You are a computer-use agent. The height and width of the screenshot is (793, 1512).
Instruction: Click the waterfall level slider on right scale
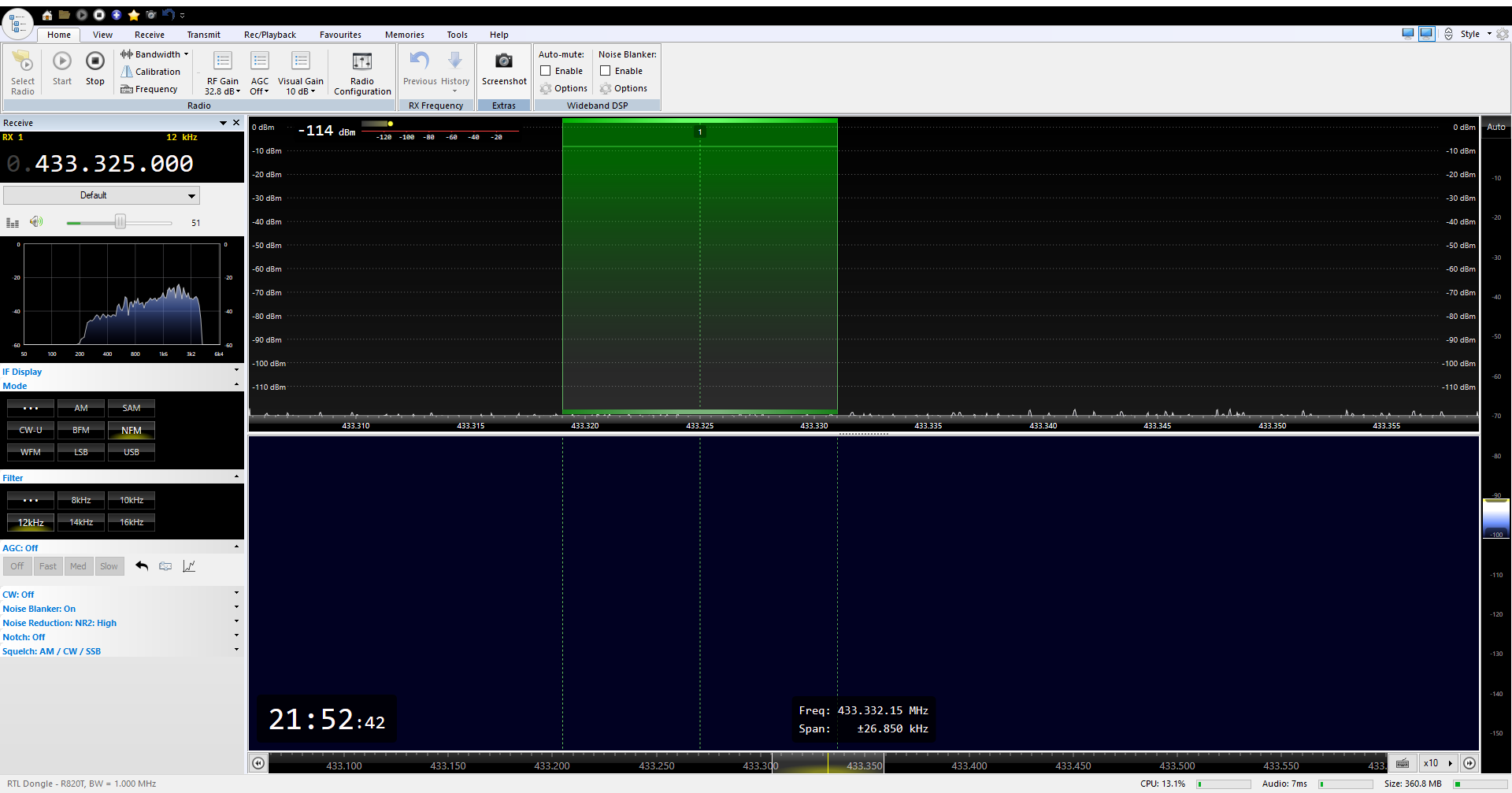(1495, 517)
